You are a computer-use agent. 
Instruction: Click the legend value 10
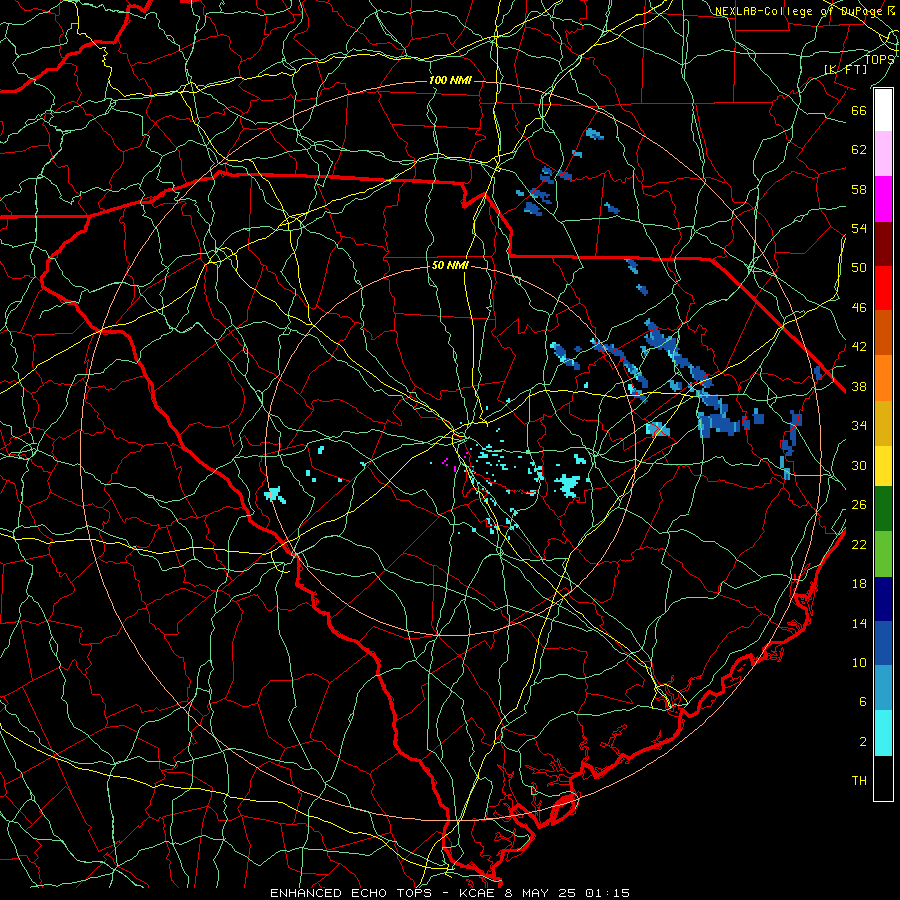(x=859, y=663)
